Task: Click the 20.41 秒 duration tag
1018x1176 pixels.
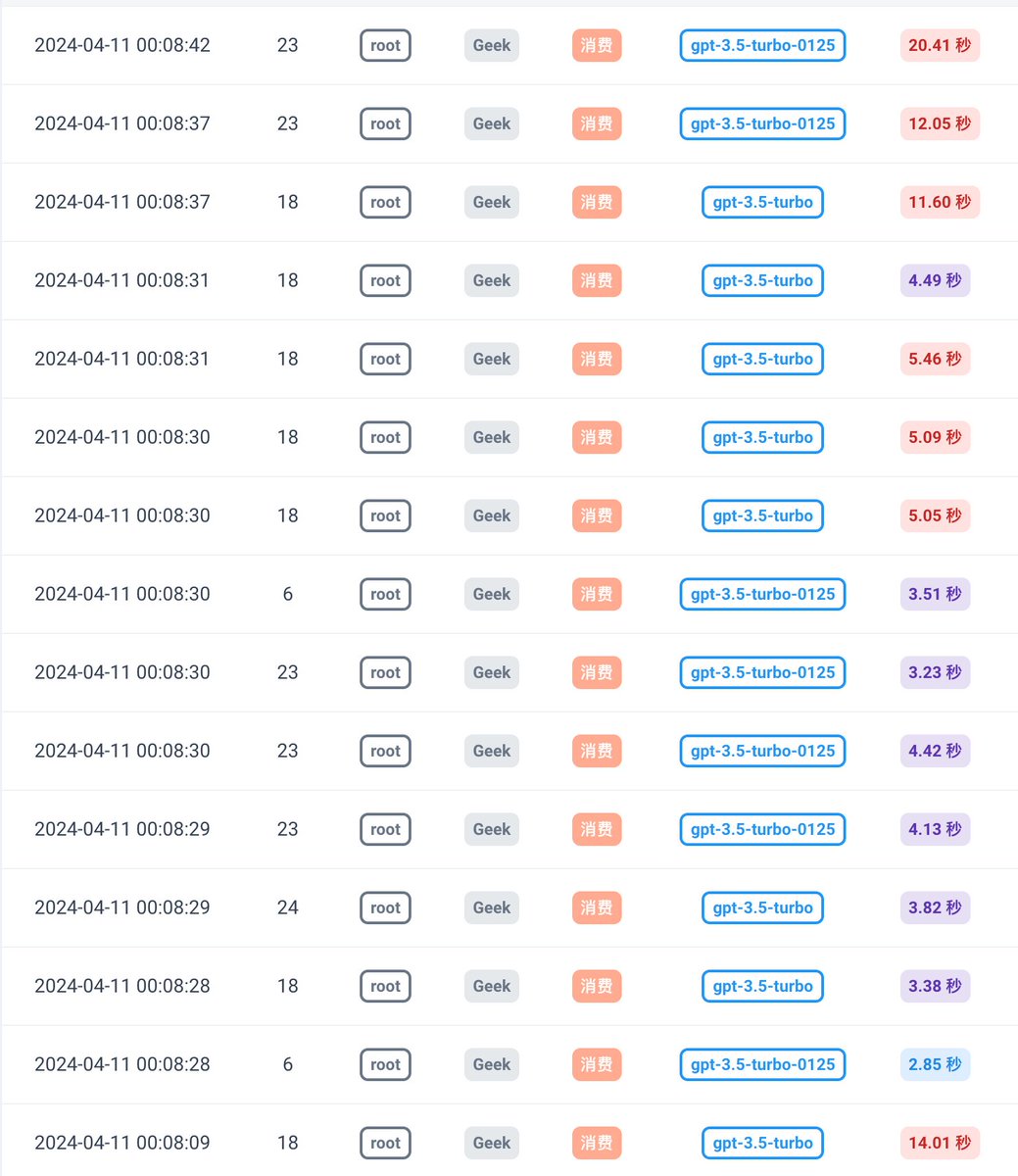Action: pyautogui.click(x=940, y=45)
